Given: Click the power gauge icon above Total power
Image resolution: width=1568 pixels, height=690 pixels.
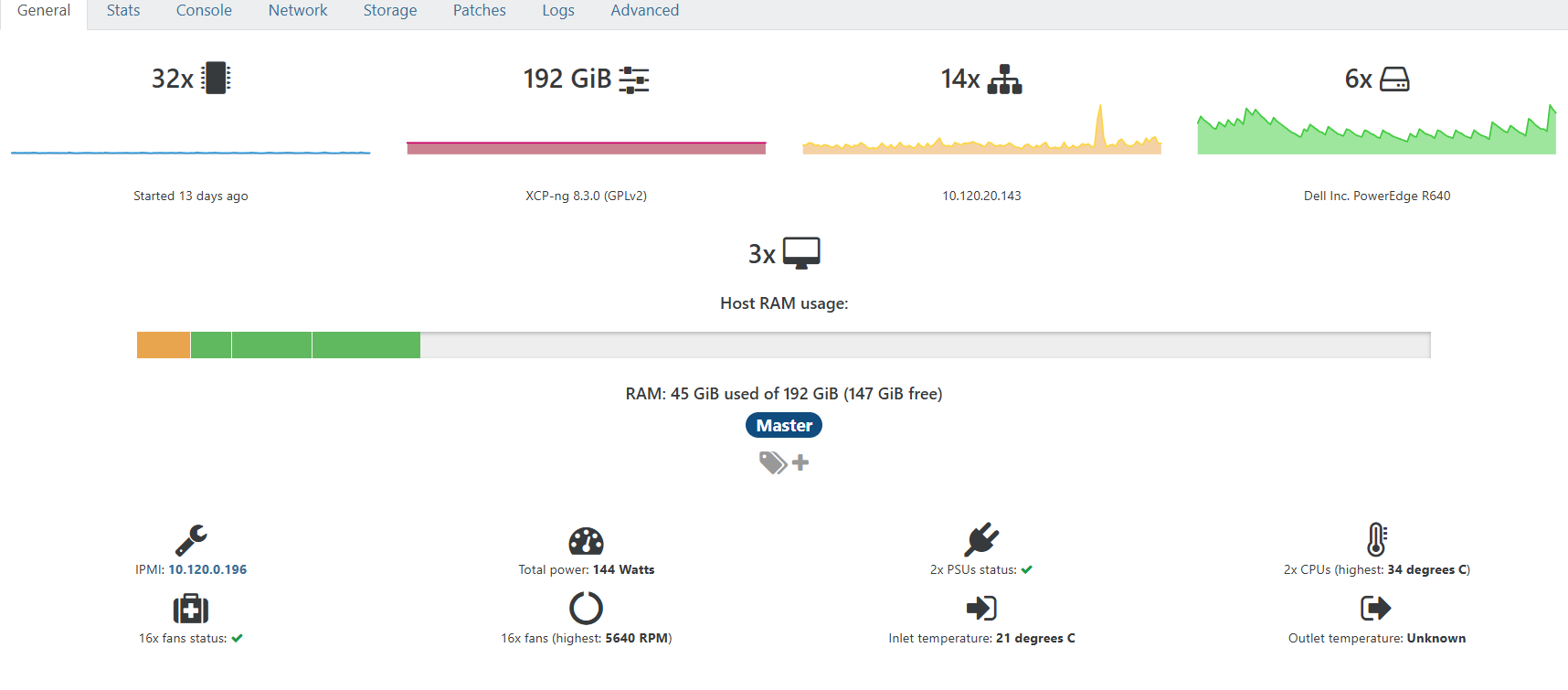Looking at the screenshot, I should pos(586,541).
